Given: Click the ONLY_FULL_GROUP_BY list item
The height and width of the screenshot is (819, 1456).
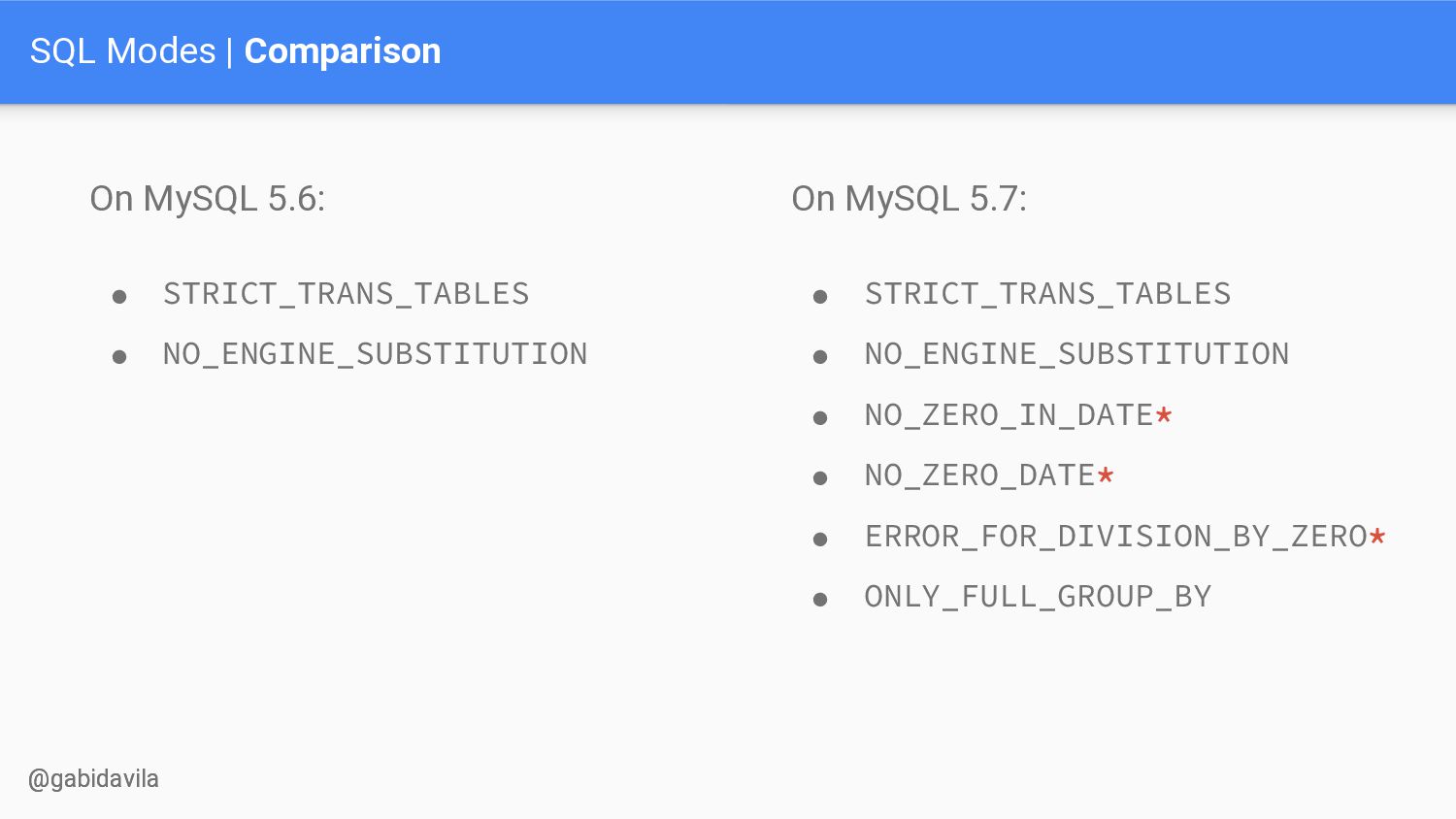Looking at the screenshot, I should pyautogui.click(x=1039, y=597).
